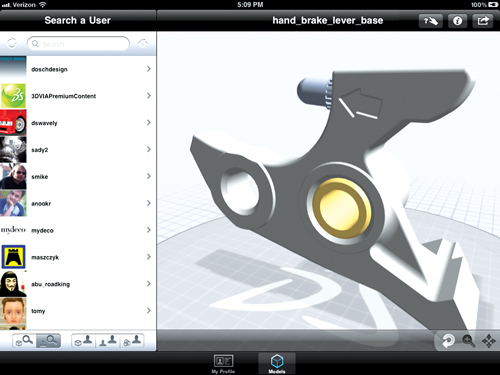Tap the doschdesign avatar thumbnail
The image size is (500, 375).
pyautogui.click(x=13, y=69)
